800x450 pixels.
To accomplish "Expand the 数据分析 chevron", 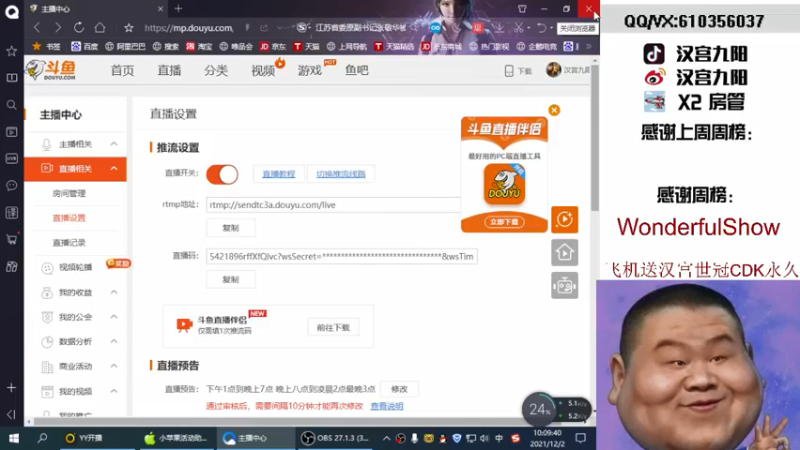I will point(114,341).
